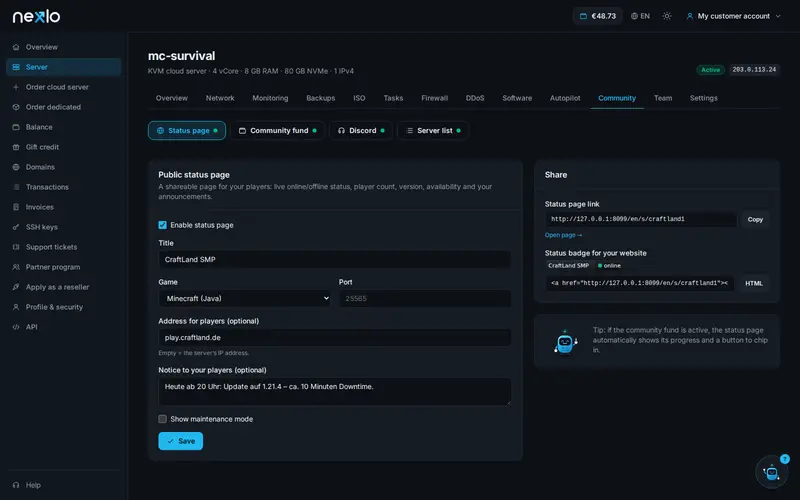Check Show maintenance mode checkbox
Image resolution: width=800 pixels, height=500 pixels.
(162, 419)
